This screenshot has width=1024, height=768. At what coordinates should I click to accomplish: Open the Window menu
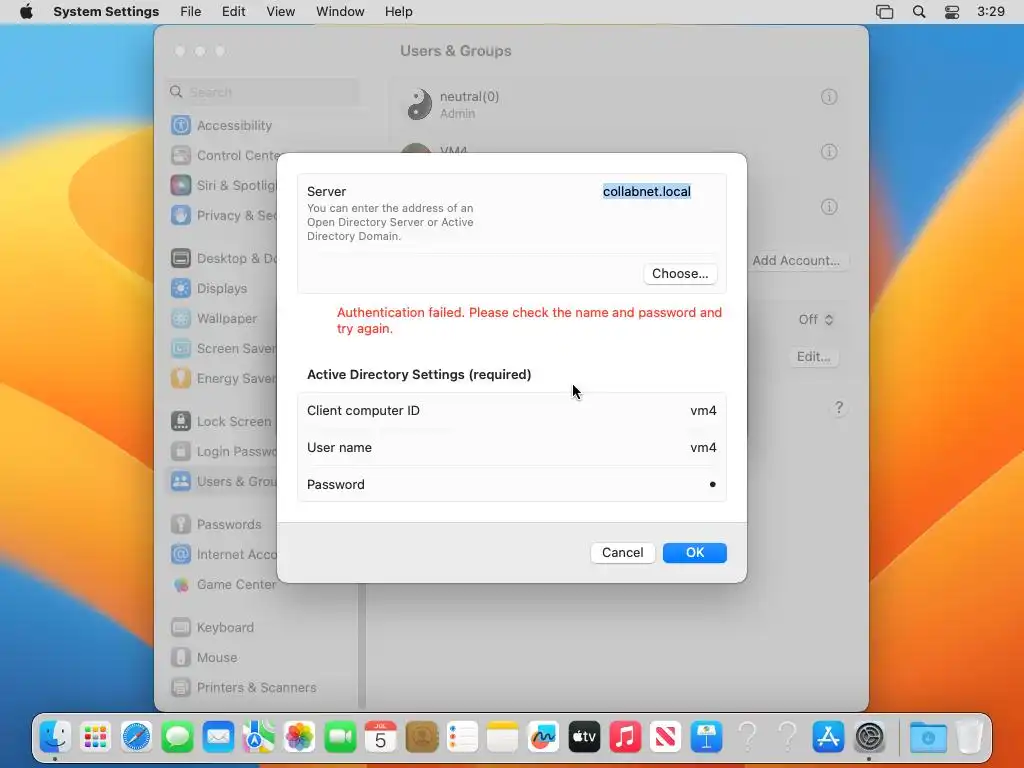[340, 12]
